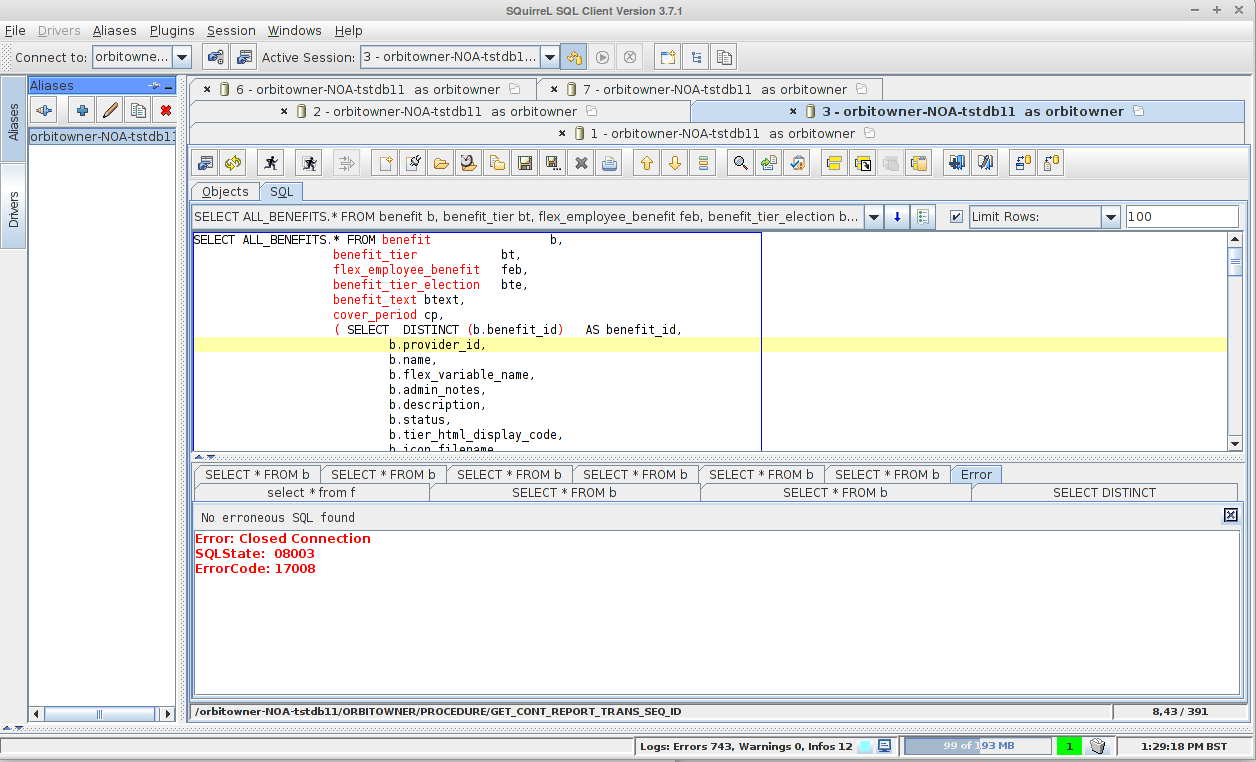The image size is (1256, 762).
Task: Create a new session window
Action: (x=667, y=57)
